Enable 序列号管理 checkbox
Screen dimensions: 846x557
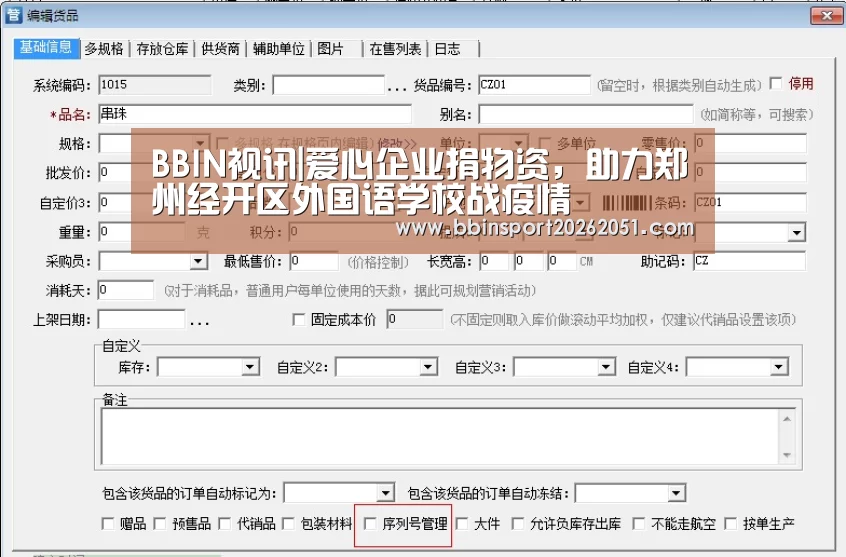click(370, 524)
